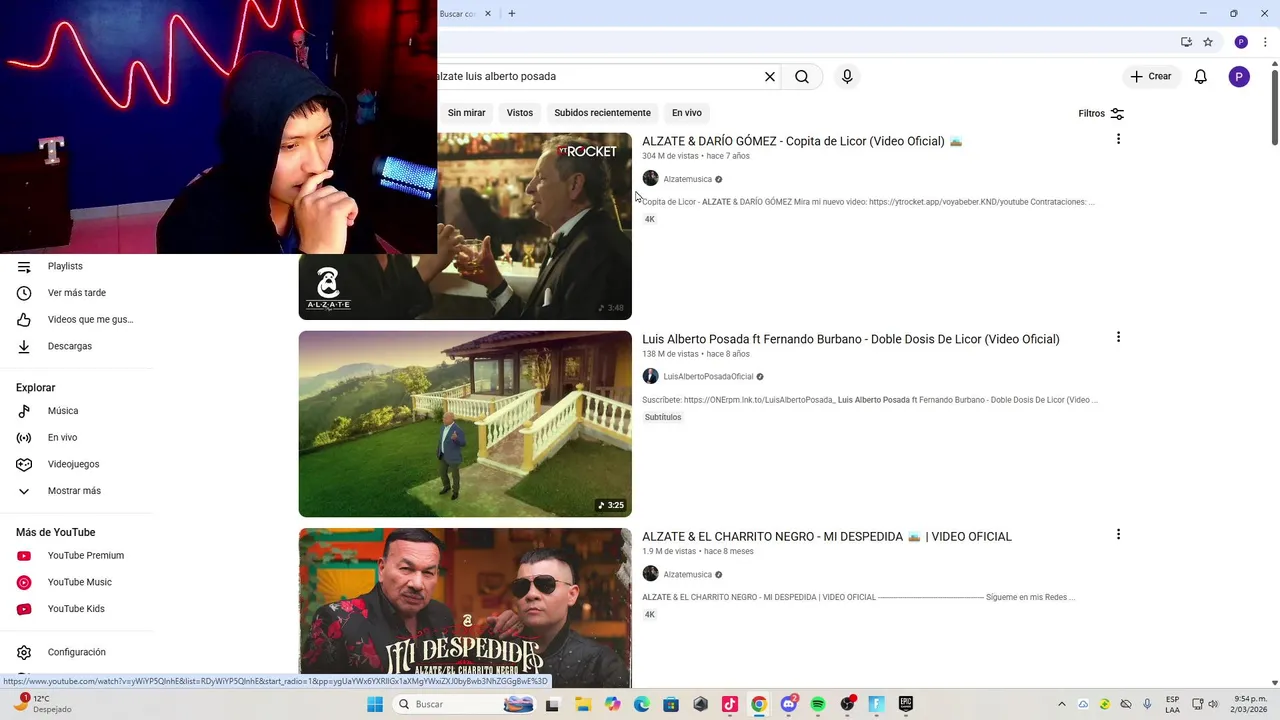
Task: Open the YouTube account avatar menu
Action: (1239, 76)
